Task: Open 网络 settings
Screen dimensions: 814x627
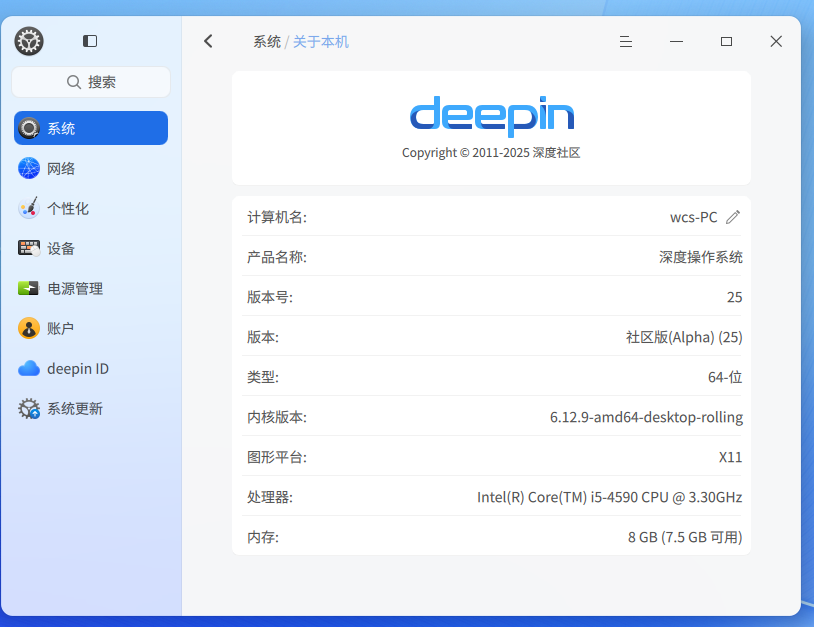Action: point(91,168)
